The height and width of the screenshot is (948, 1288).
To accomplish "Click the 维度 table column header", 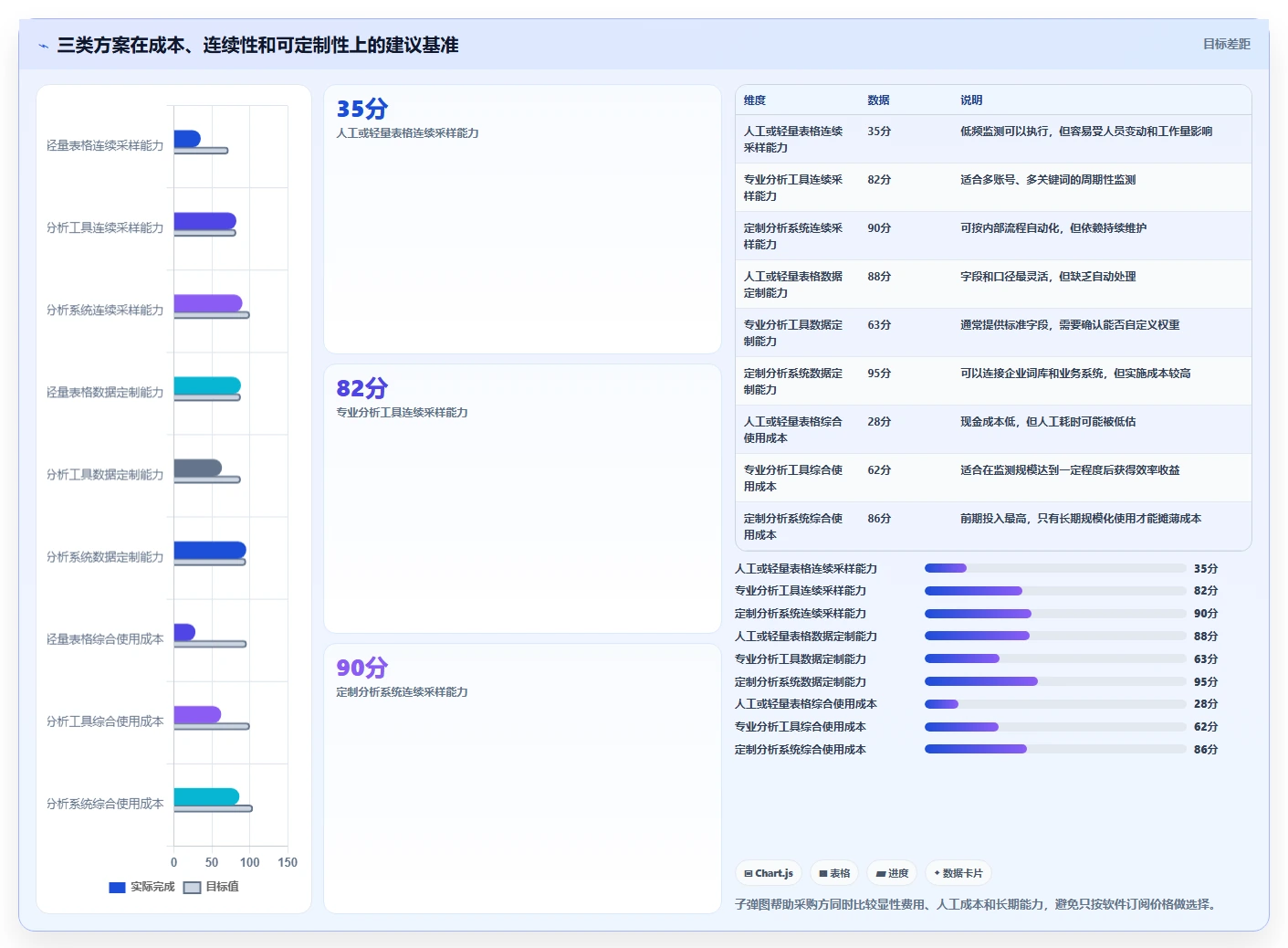I will pyautogui.click(x=755, y=100).
